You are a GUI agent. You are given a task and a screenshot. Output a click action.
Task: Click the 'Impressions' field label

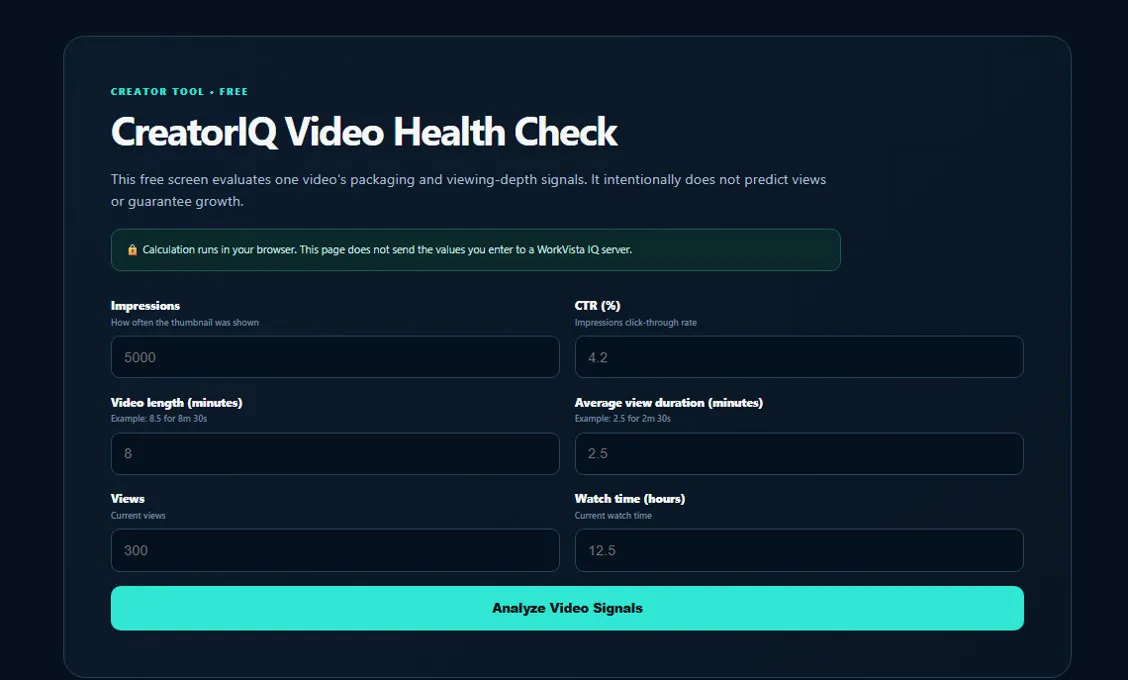[145, 306]
